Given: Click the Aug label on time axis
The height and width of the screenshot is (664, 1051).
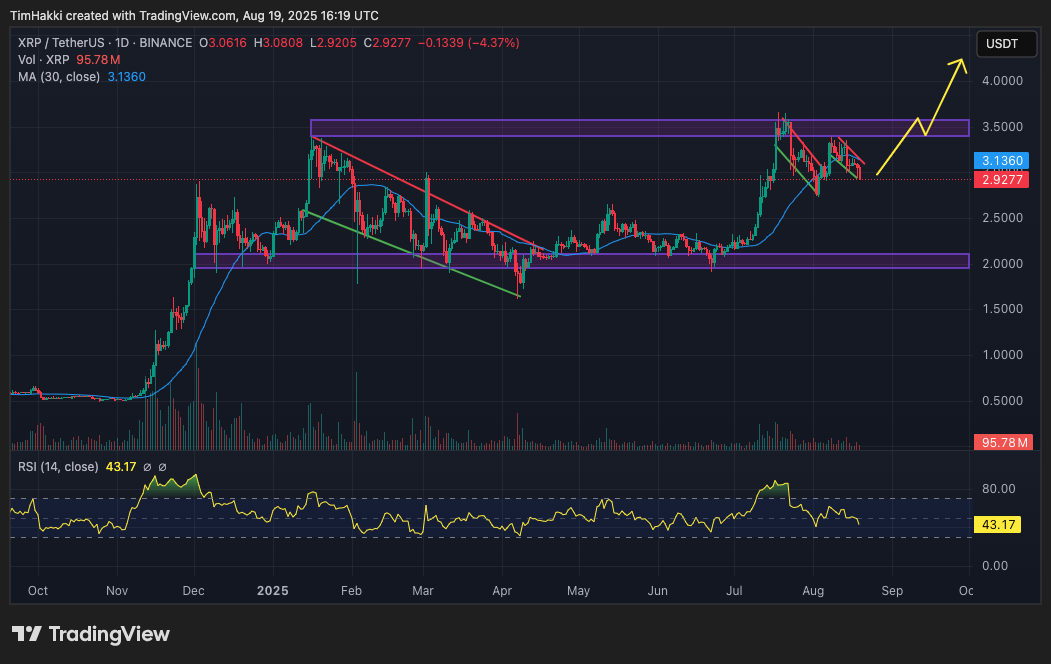Looking at the screenshot, I should coord(811,591).
